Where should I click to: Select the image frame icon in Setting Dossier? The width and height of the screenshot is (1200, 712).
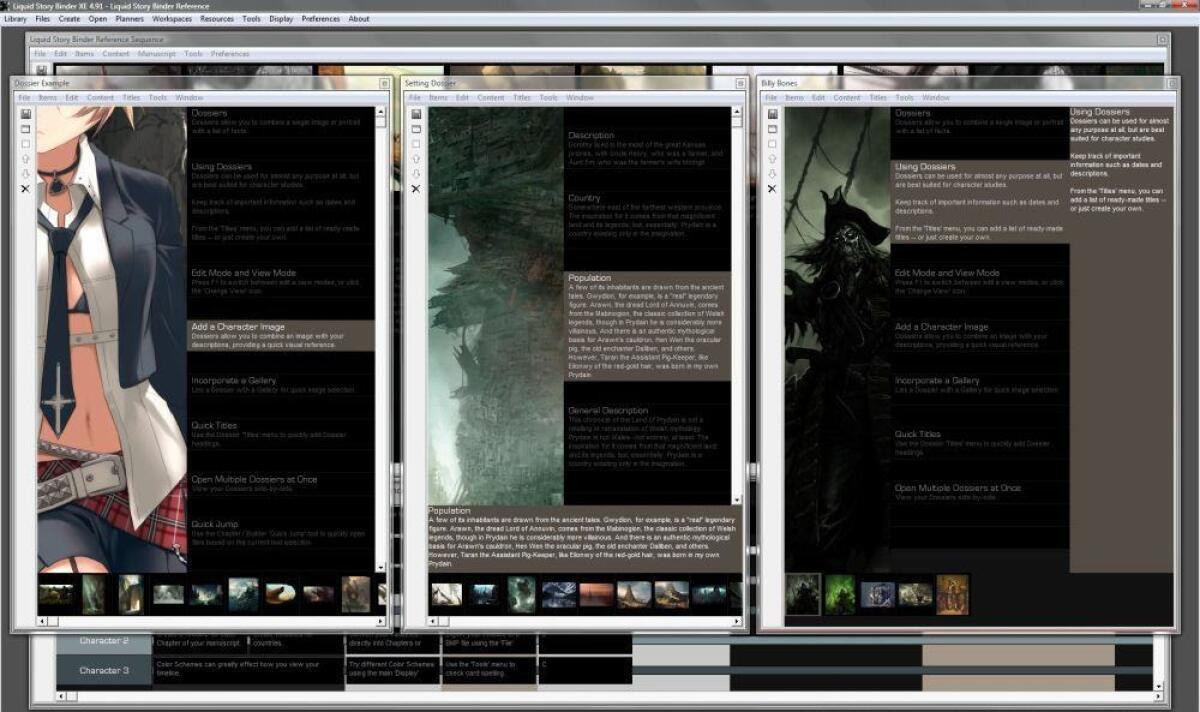[416, 128]
